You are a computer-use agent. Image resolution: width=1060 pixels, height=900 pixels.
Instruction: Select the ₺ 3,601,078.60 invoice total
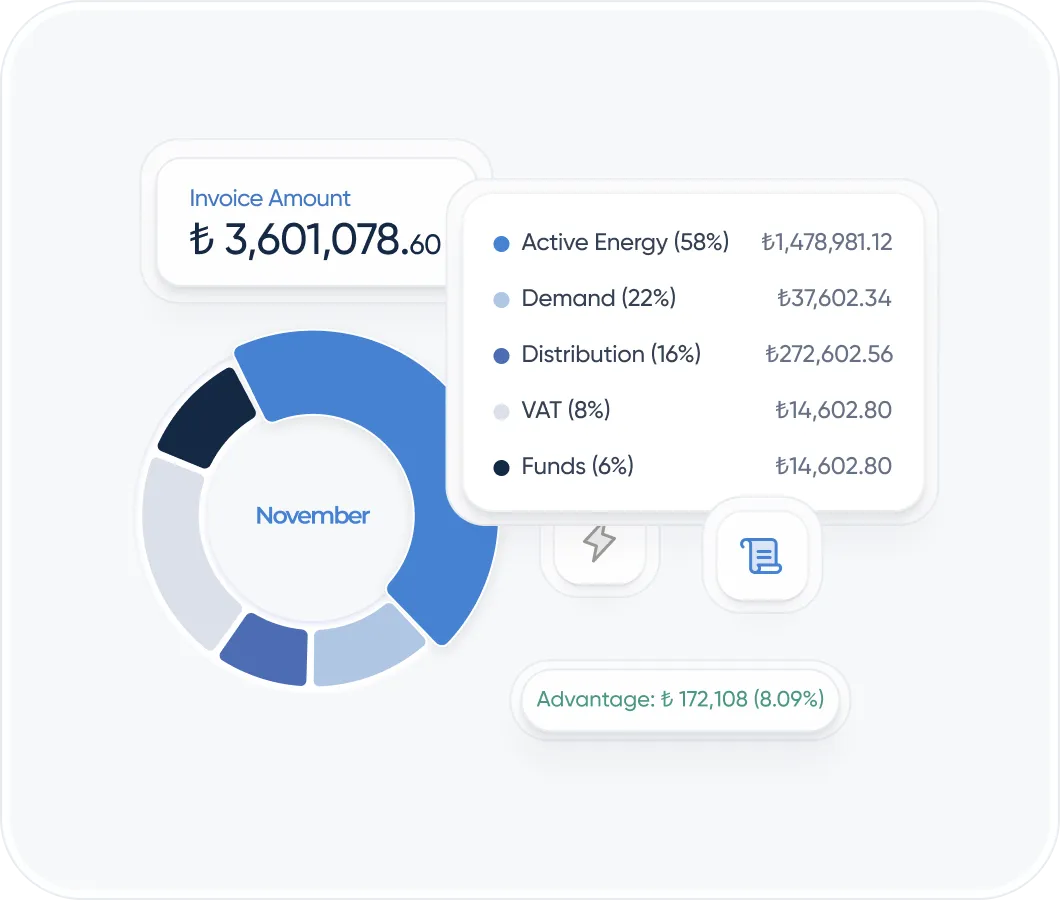(314, 241)
